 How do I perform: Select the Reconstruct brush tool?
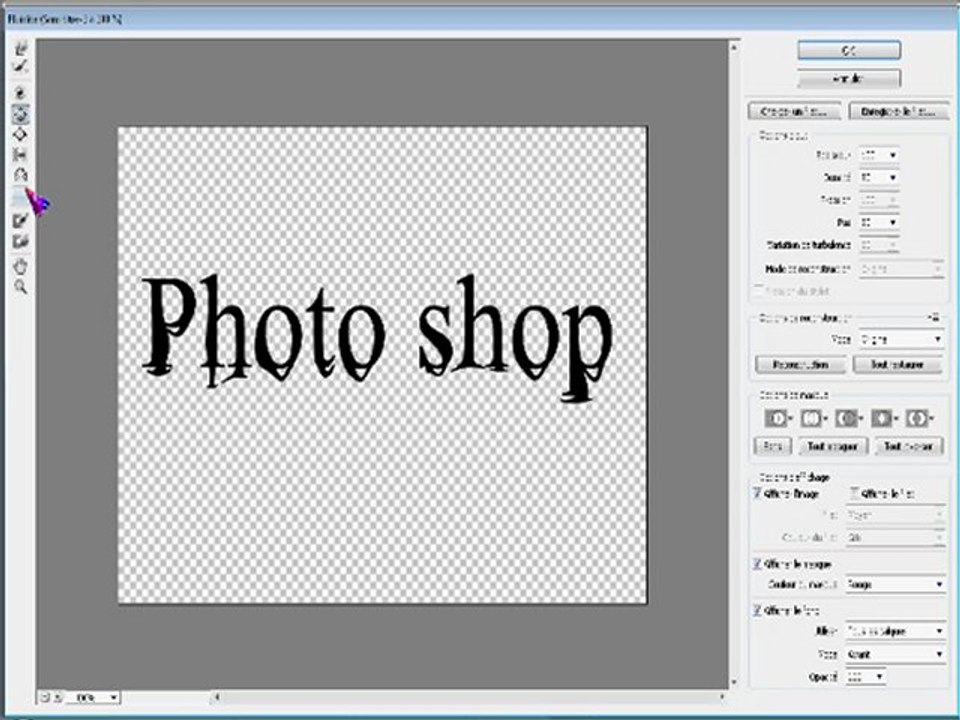coord(21,66)
